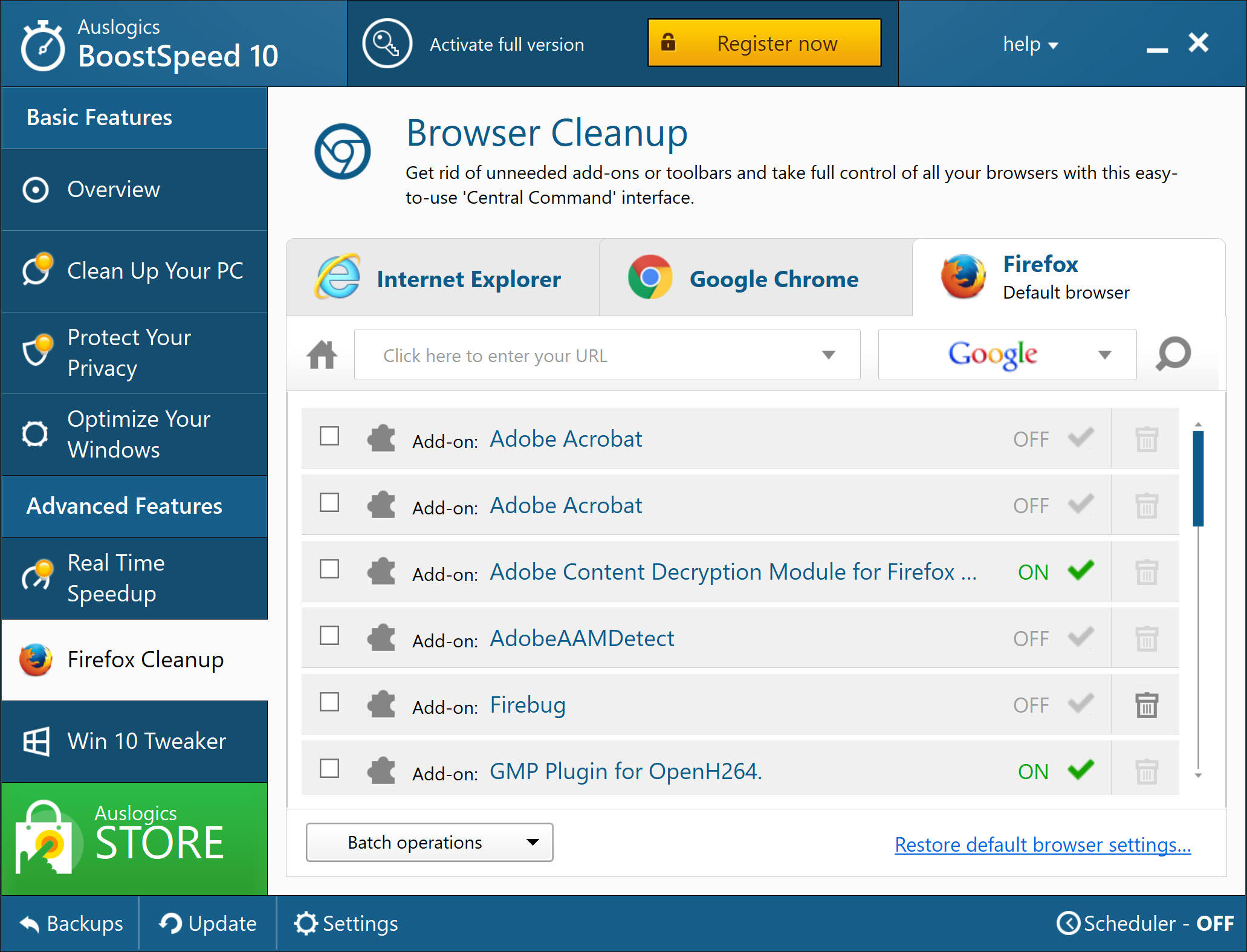This screenshot has width=1247, height=952.
Task: Open the Batch operations dropdown
Action: click(429, 842)
